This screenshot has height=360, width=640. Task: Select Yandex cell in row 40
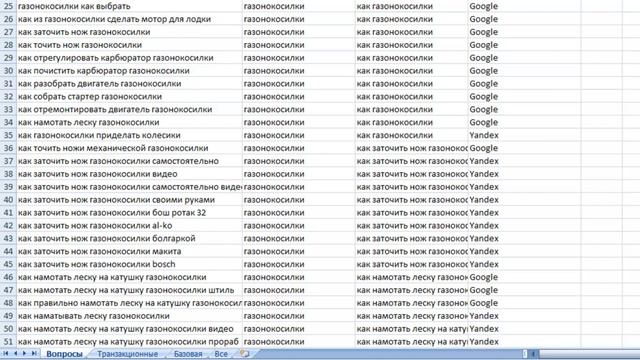click(524, 200)
